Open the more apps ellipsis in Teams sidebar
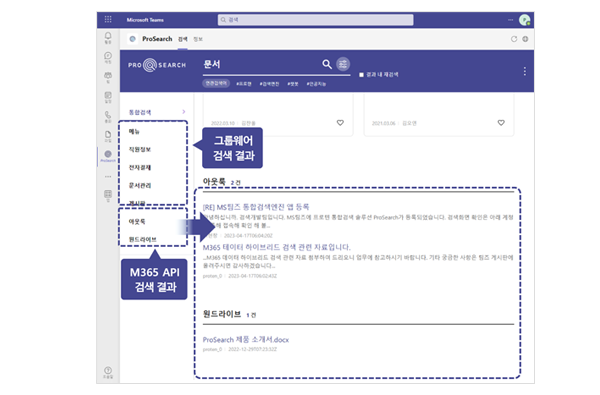The width and height of the screenshot is (600, 395). (x=108, y=176)
